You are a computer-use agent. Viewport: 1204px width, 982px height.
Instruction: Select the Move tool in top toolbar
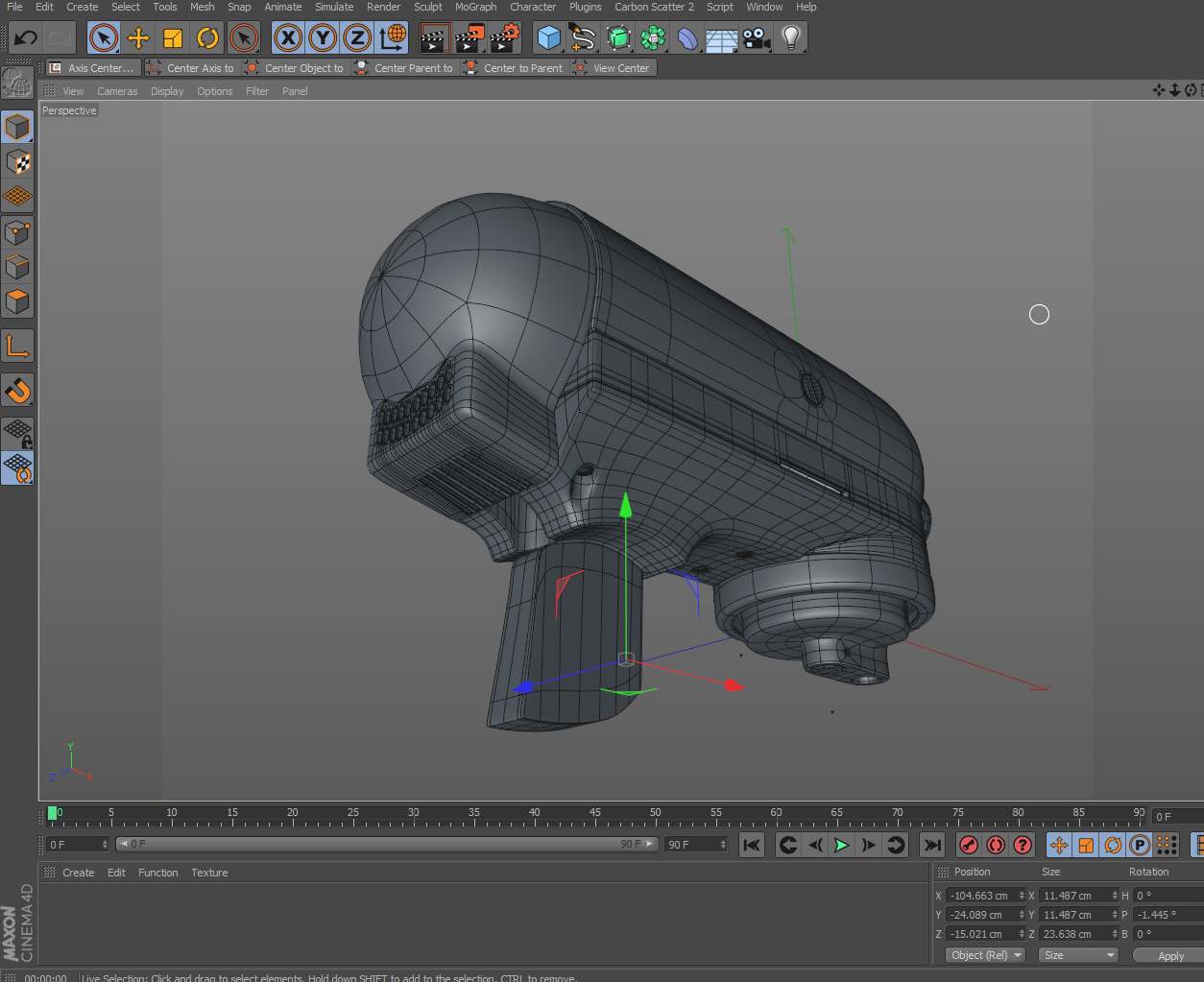[x=138, y=38]
